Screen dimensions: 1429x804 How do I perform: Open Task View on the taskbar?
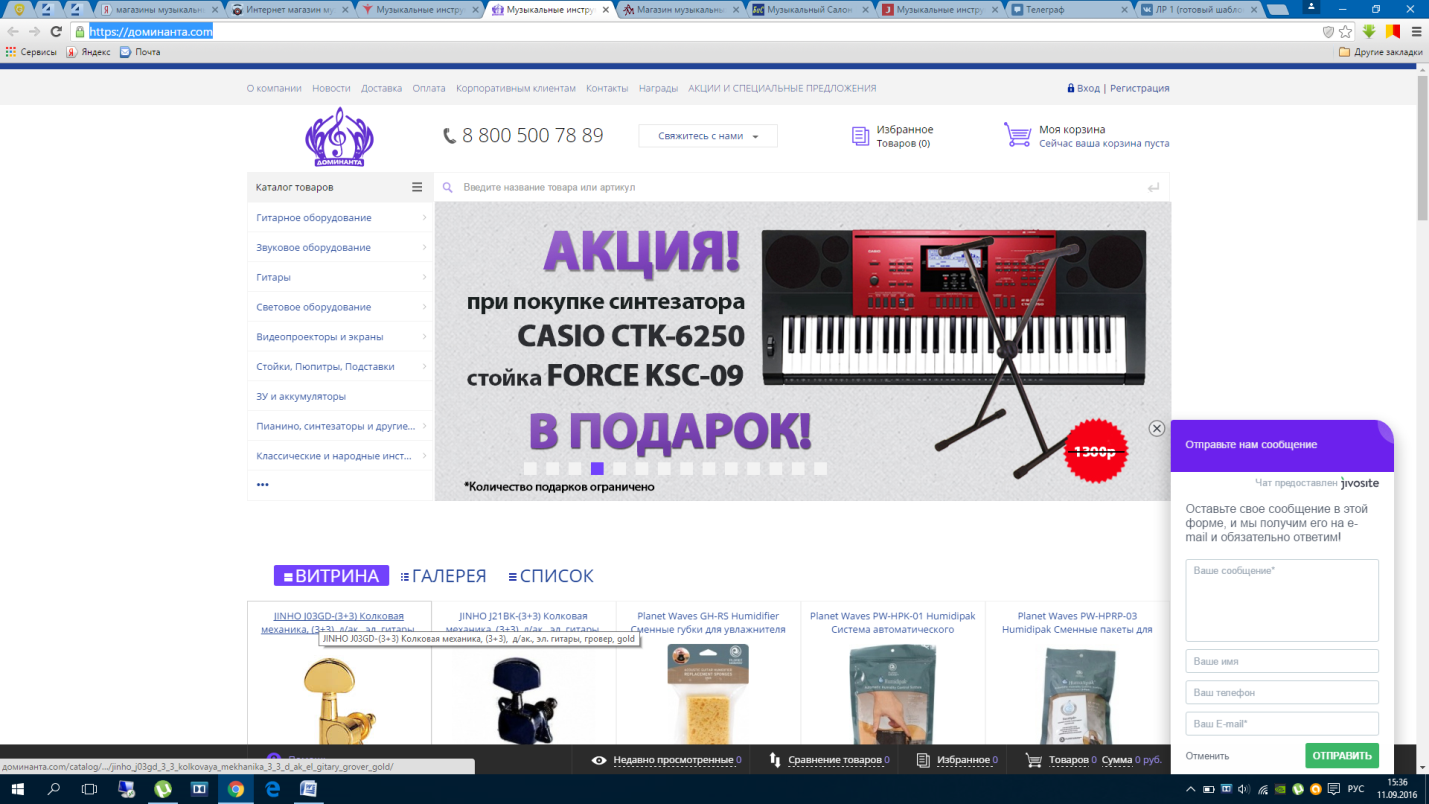[90, 789]
